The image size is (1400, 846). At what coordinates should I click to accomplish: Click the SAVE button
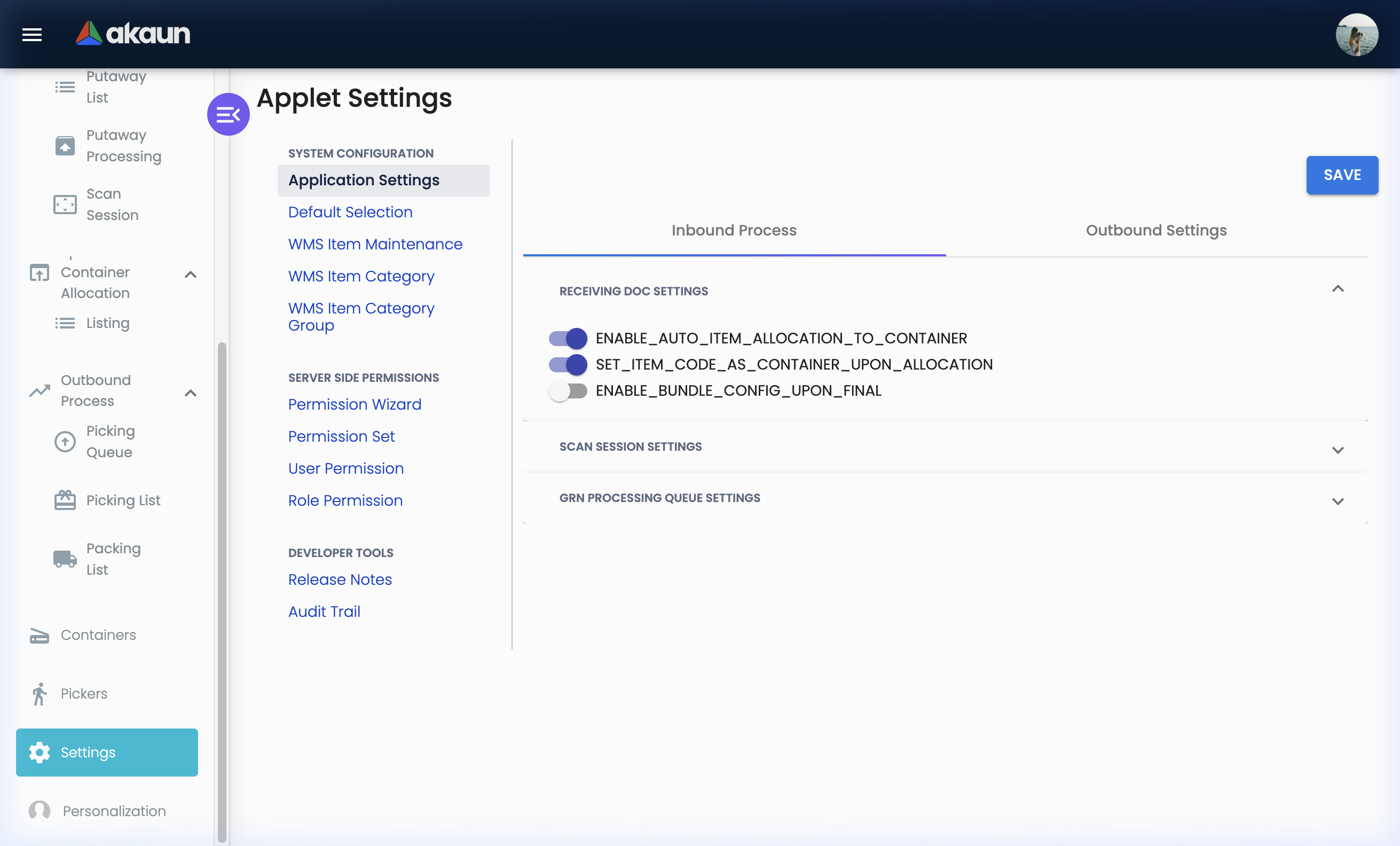pyautogui.click(x=1342, y=175)
